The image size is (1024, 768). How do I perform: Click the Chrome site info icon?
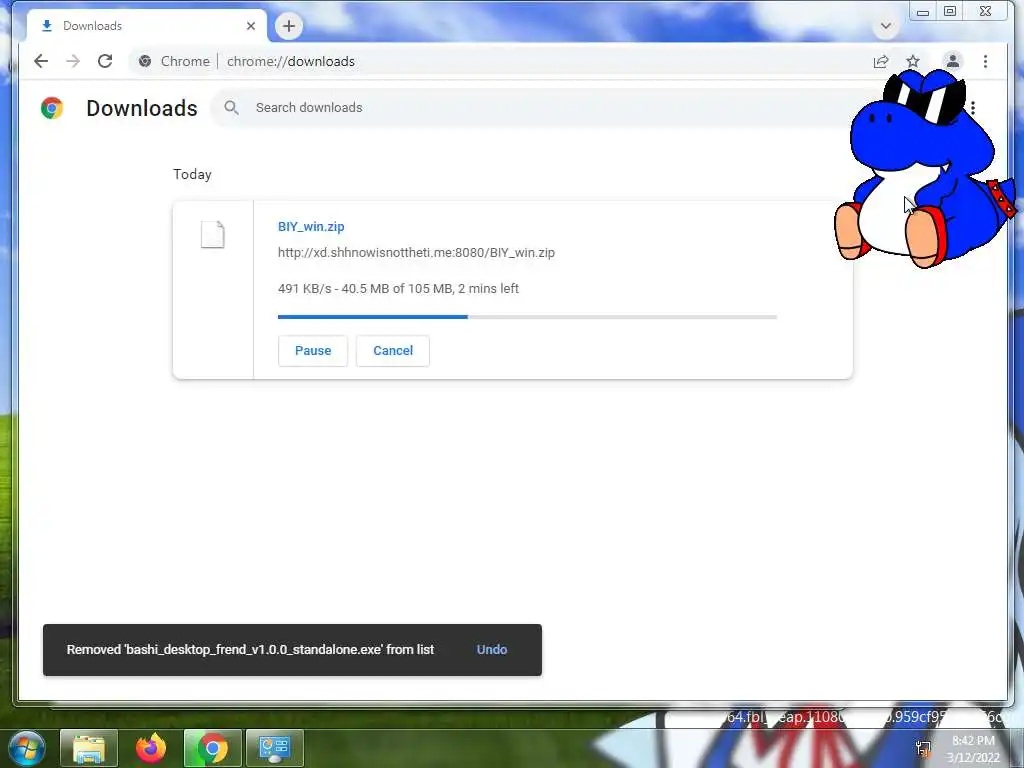pos(145,61)
